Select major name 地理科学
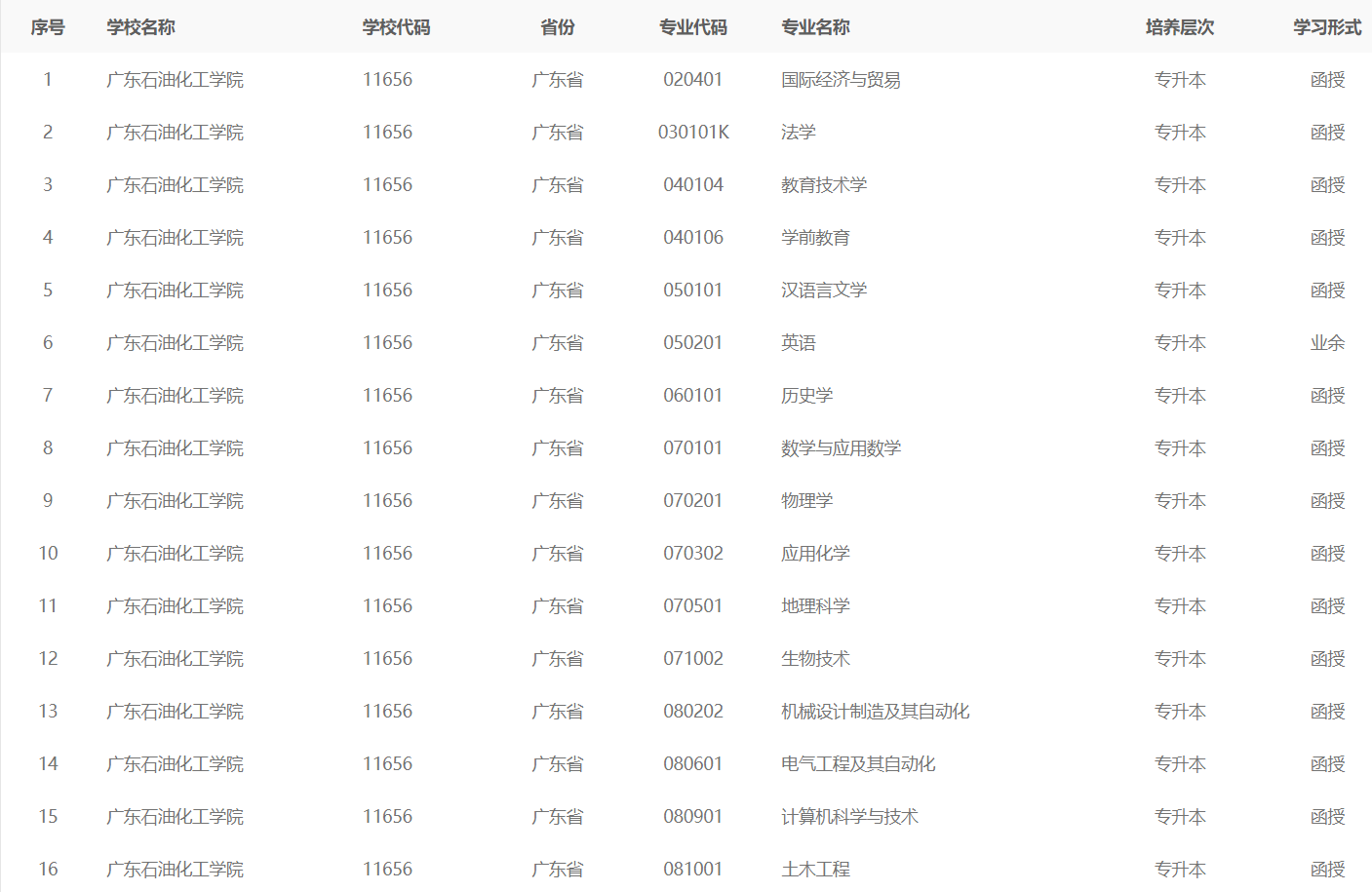1372x892 pixels. tap(815, 606)
